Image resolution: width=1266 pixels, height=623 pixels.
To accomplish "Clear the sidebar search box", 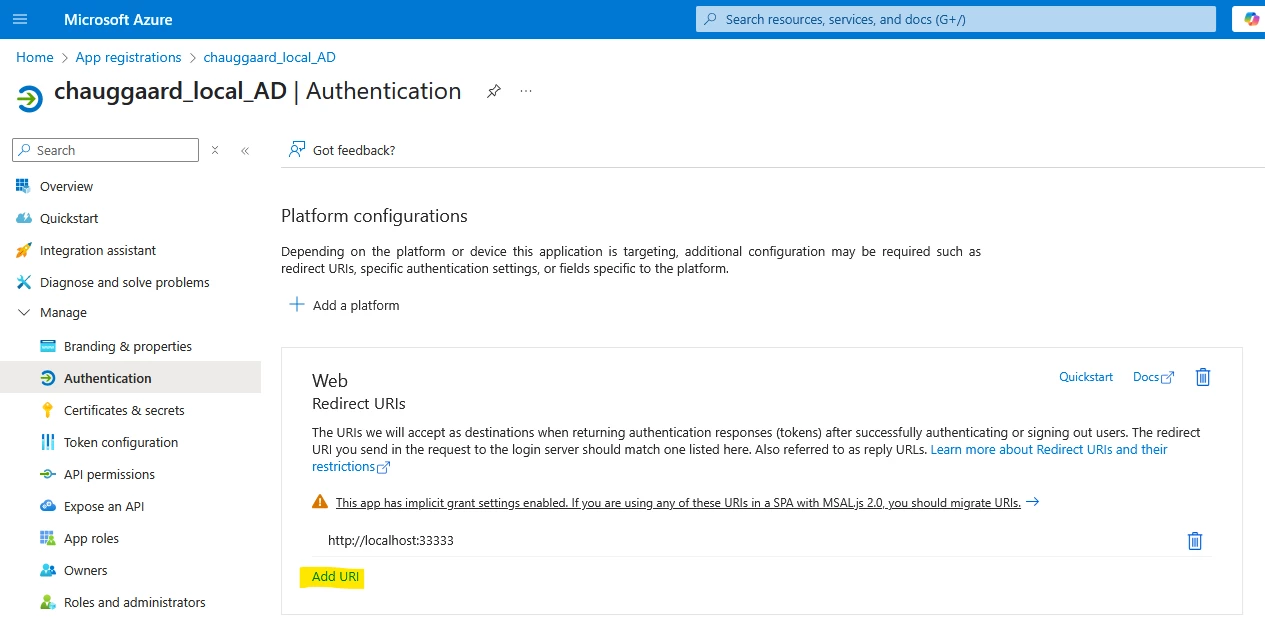I will click(214, 150).
